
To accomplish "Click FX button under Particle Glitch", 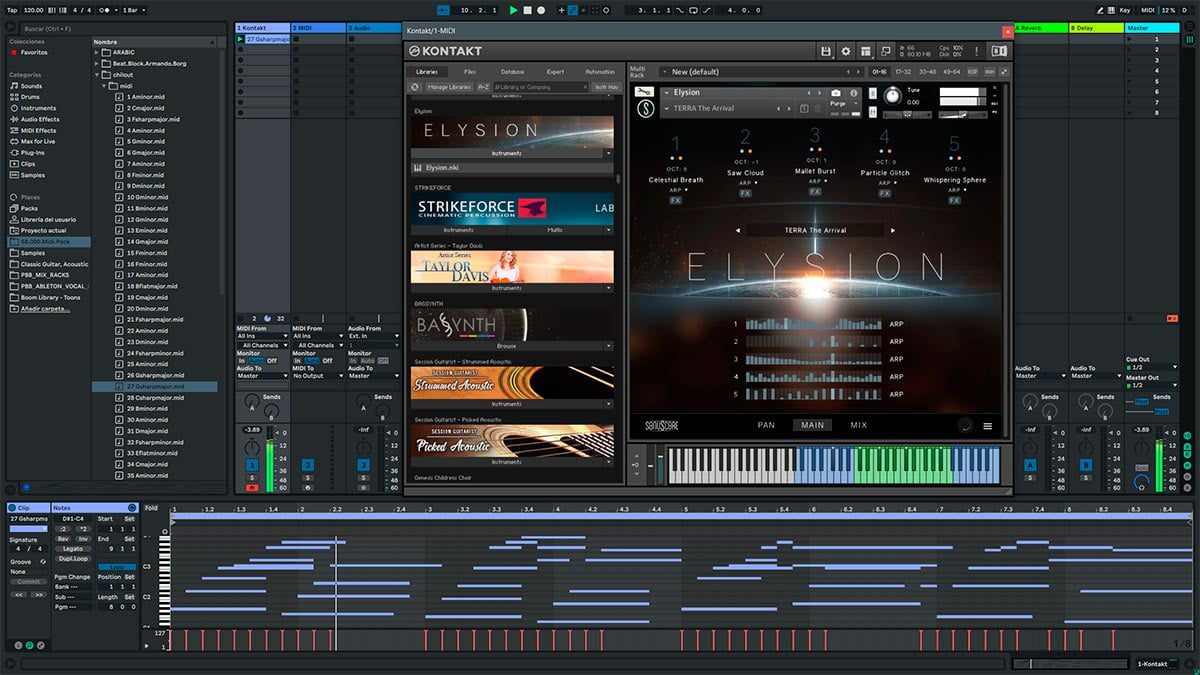I will pos(885,193).
